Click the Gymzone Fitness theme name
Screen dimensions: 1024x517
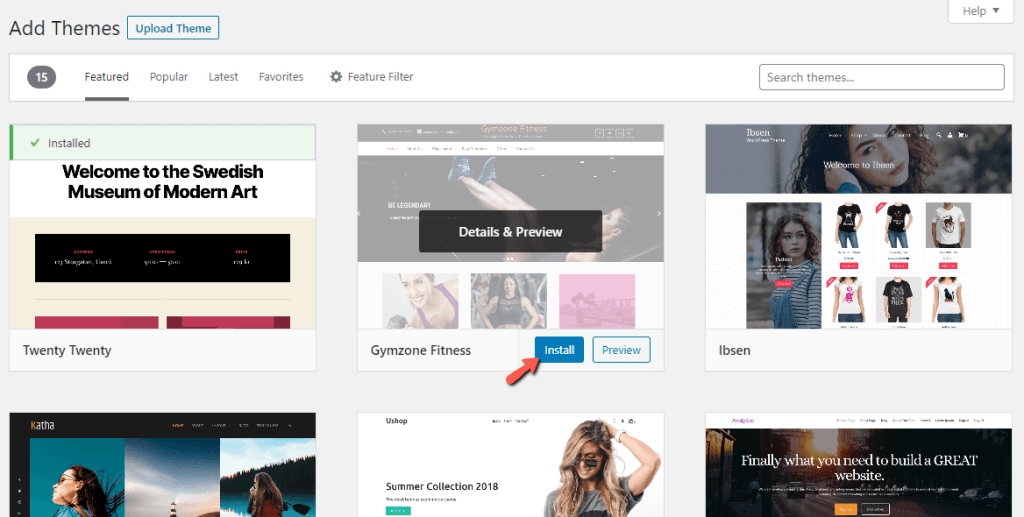(421, 351)
